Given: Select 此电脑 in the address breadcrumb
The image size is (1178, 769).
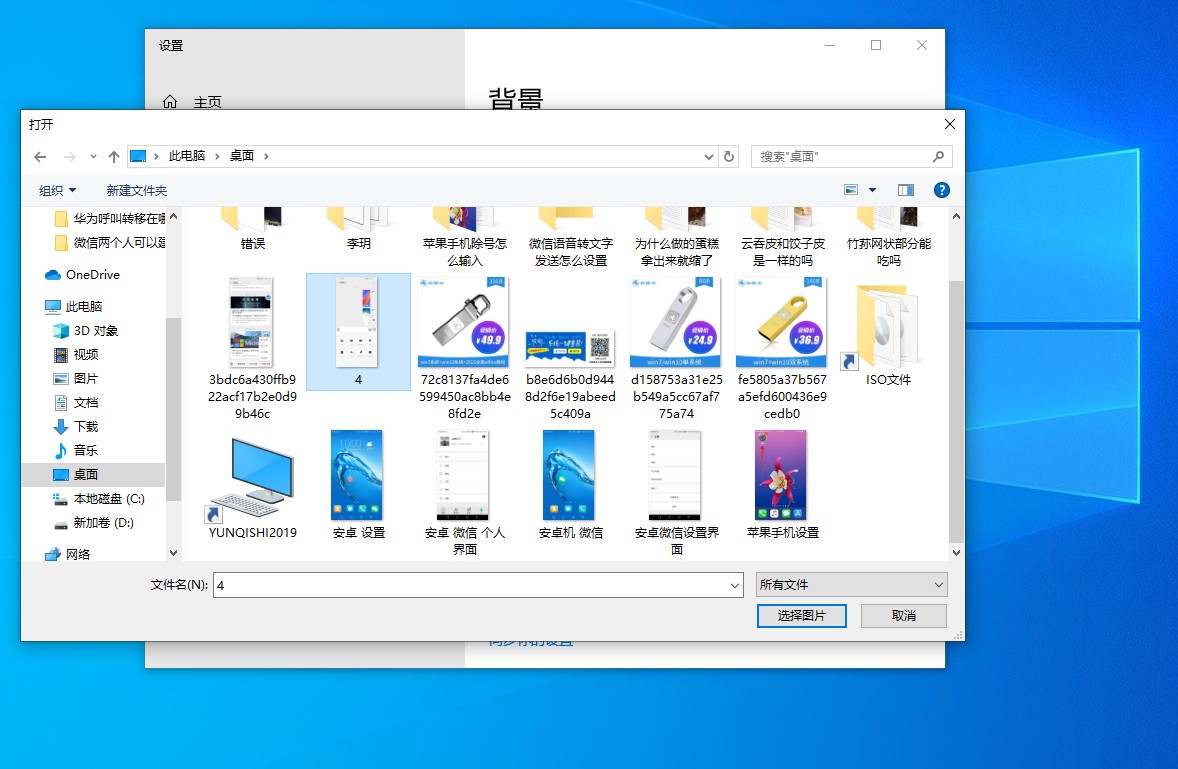Looking at the screenshot, I should click(186, 155).
